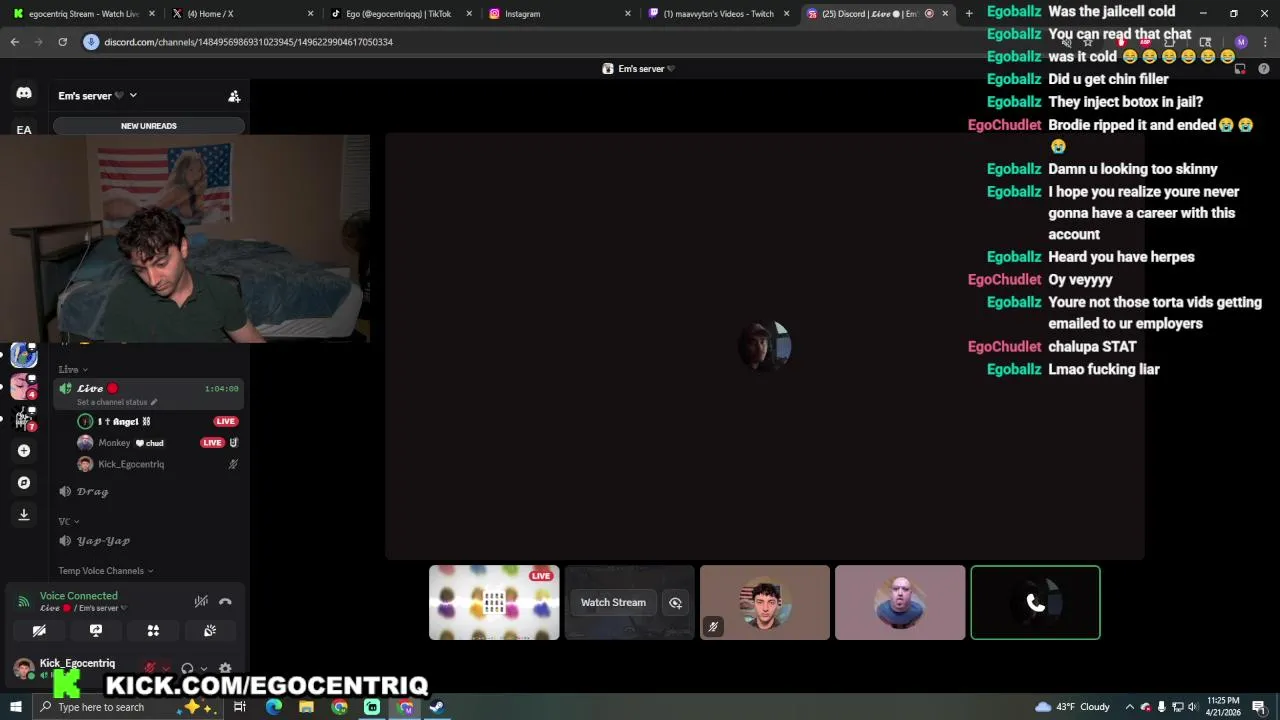
Task: Collapse the VC channel category
Action: tap(69, 521)
